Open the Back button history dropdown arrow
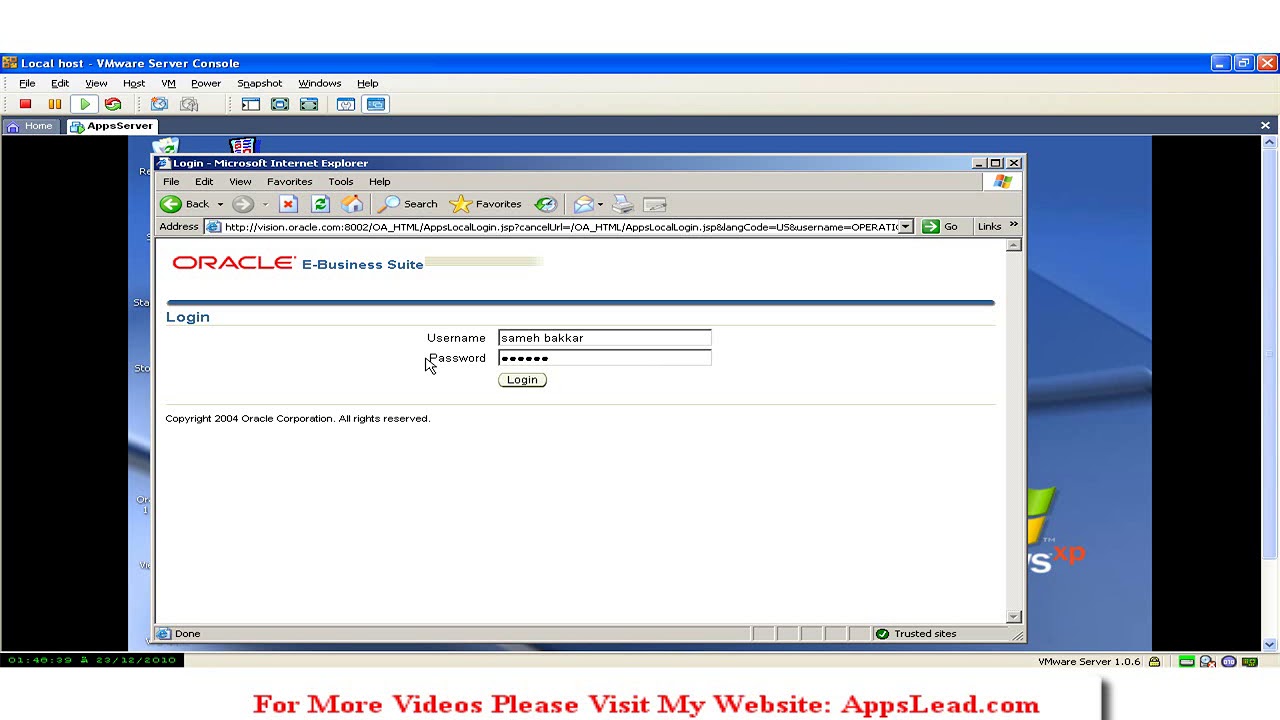Screen dimensions: 1280x720 (x=220, y=205)
